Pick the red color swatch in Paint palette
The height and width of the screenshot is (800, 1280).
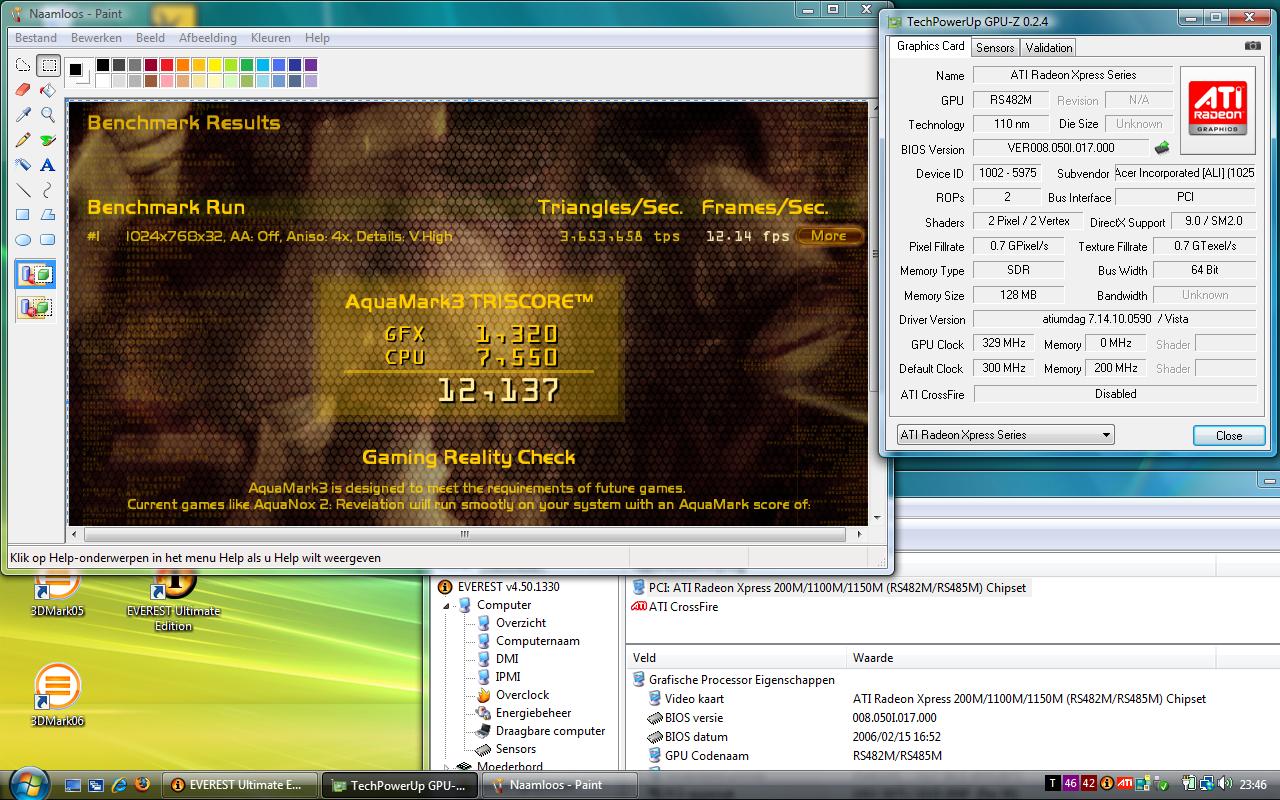coord(166,66)
